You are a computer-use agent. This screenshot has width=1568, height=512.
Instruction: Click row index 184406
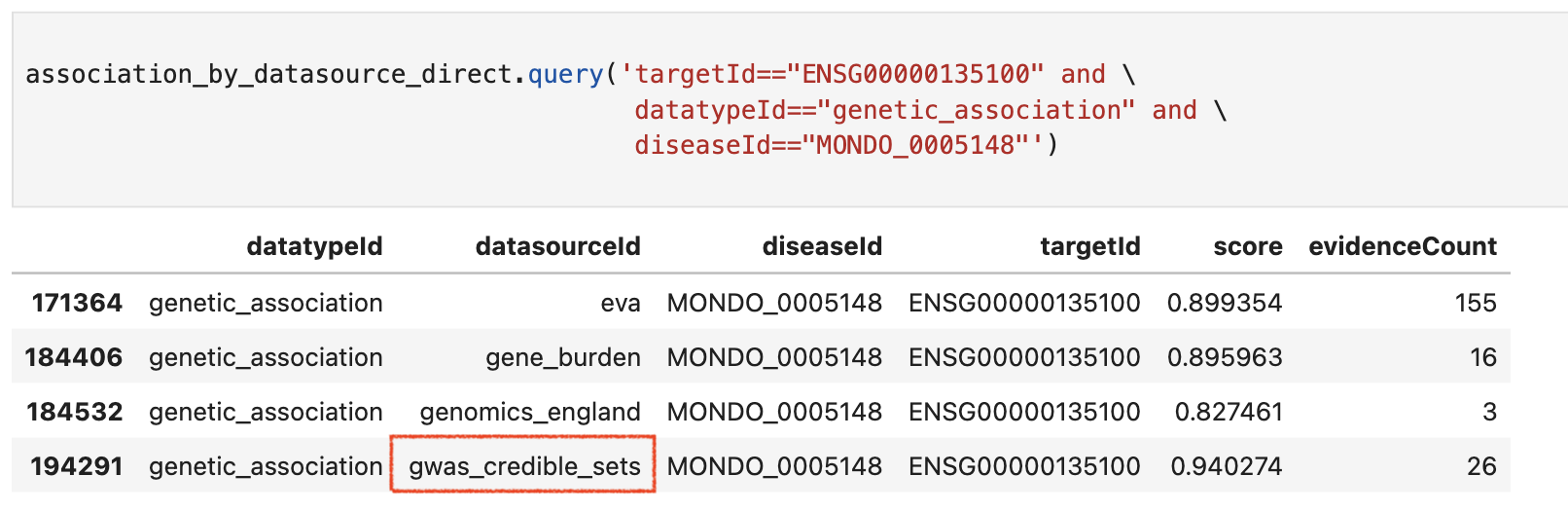point(74,357)
